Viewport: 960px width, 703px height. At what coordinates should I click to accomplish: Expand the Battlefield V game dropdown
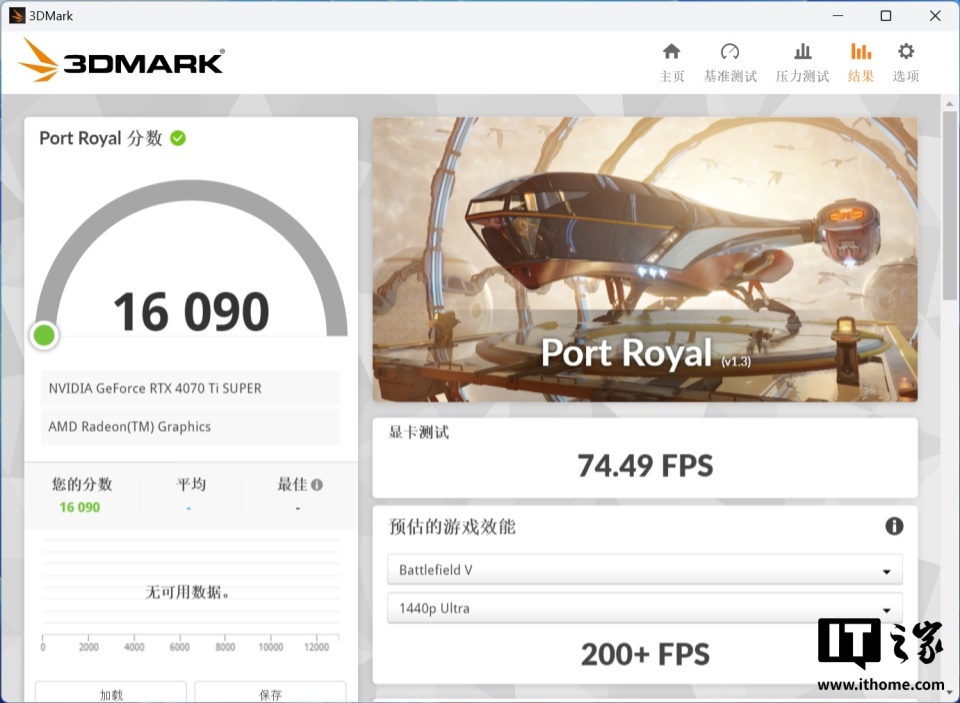[x=645, y=570]
